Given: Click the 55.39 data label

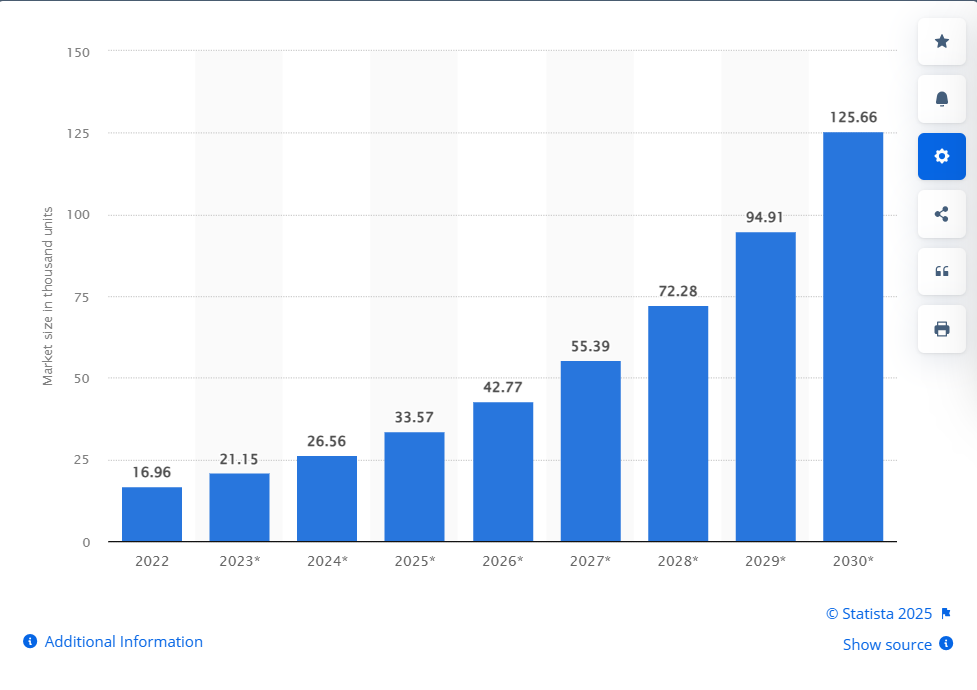Looking at the screenshot, I should point(591,346).
